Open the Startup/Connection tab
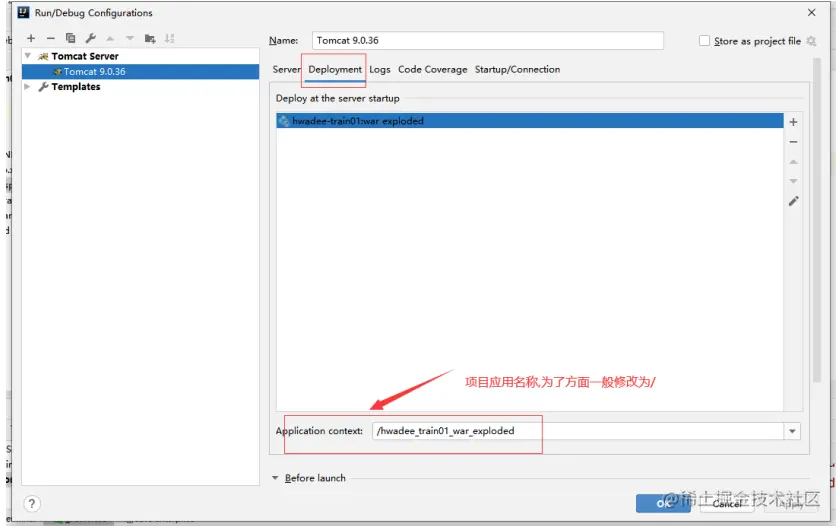Image resolution: width=838 pixels, height=526 pixels. [x=517, y=69]
